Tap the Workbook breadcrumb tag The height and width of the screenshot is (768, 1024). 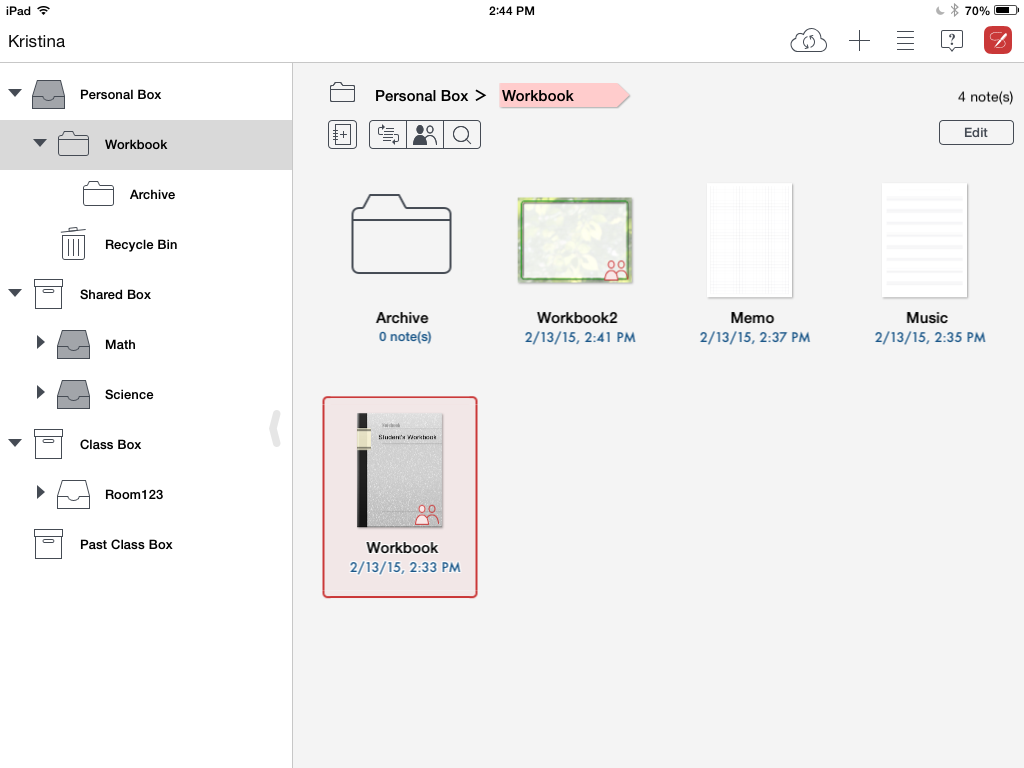click(564, 96)
